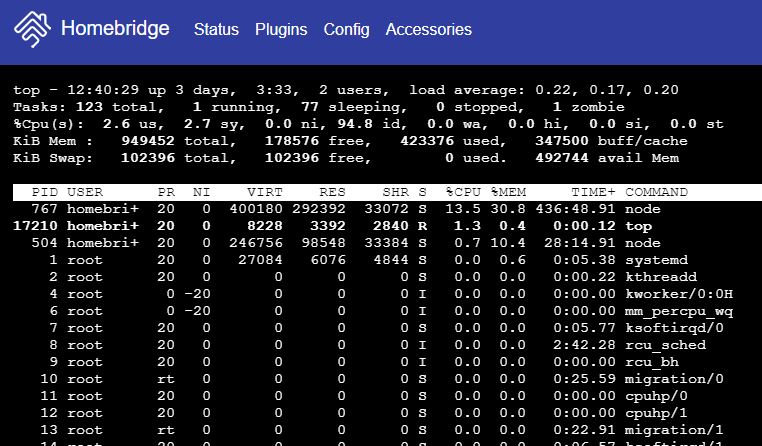762x446 pixels.
Task: Click the 12:40:29 uptime timestamp
Action: click(103, 90)
